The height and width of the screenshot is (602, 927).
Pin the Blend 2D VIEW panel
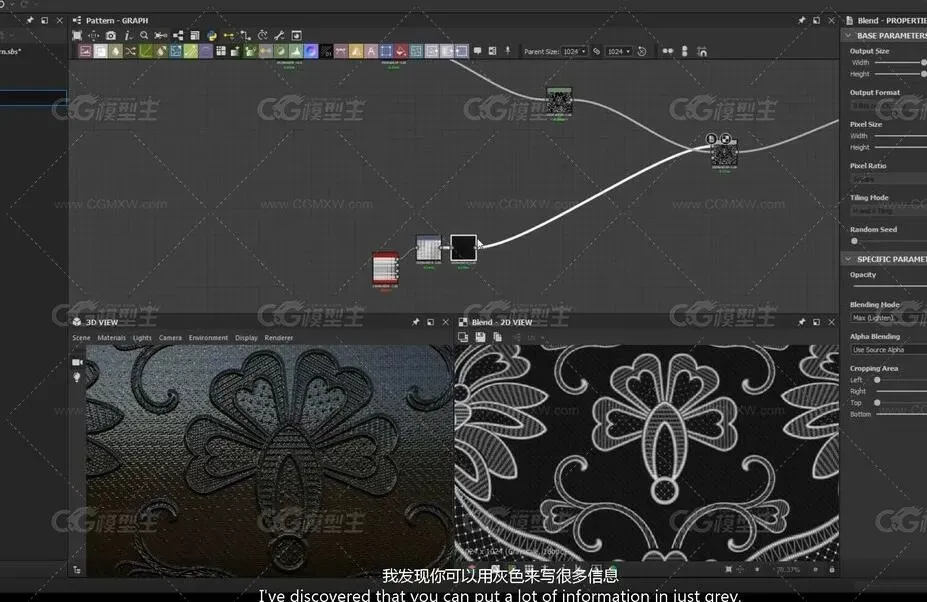802,322
